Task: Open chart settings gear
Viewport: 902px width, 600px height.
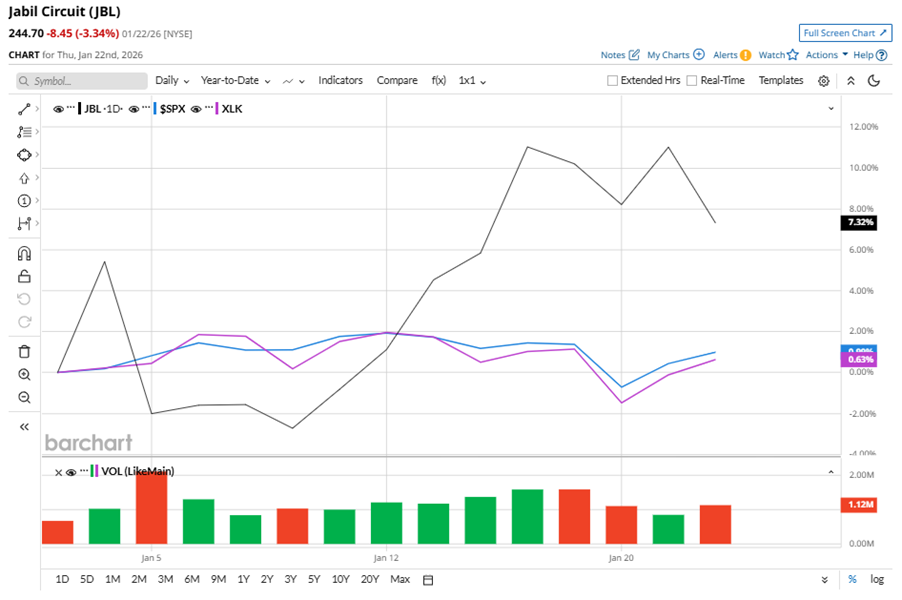Action: coord(823,81)
